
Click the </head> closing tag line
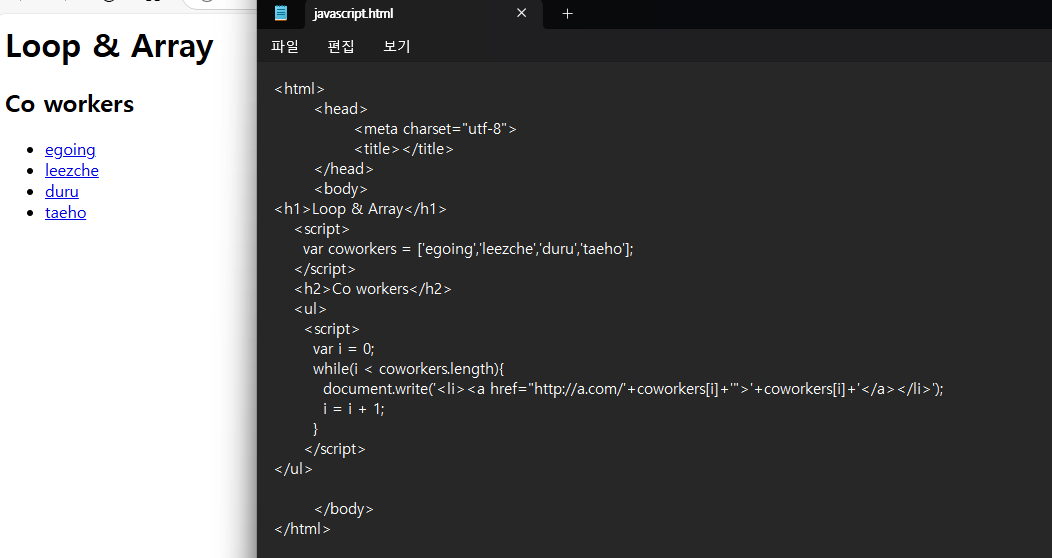tap(344, 168)
